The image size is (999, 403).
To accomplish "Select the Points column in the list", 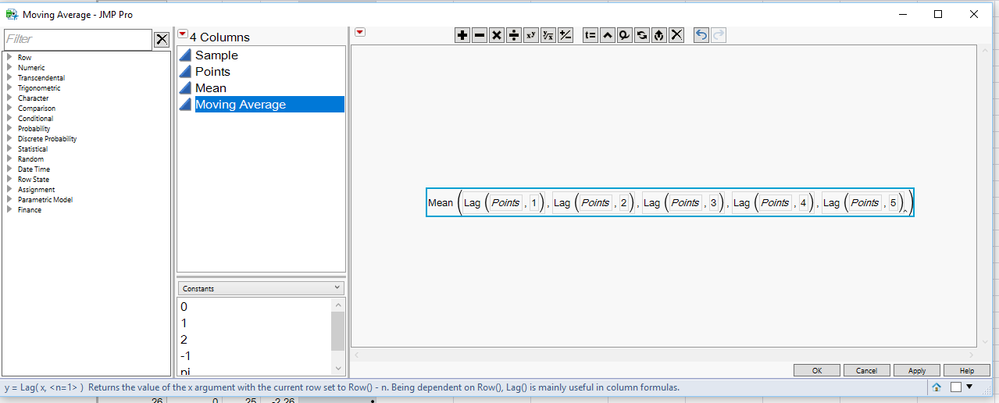I will [x=213, y=72].
